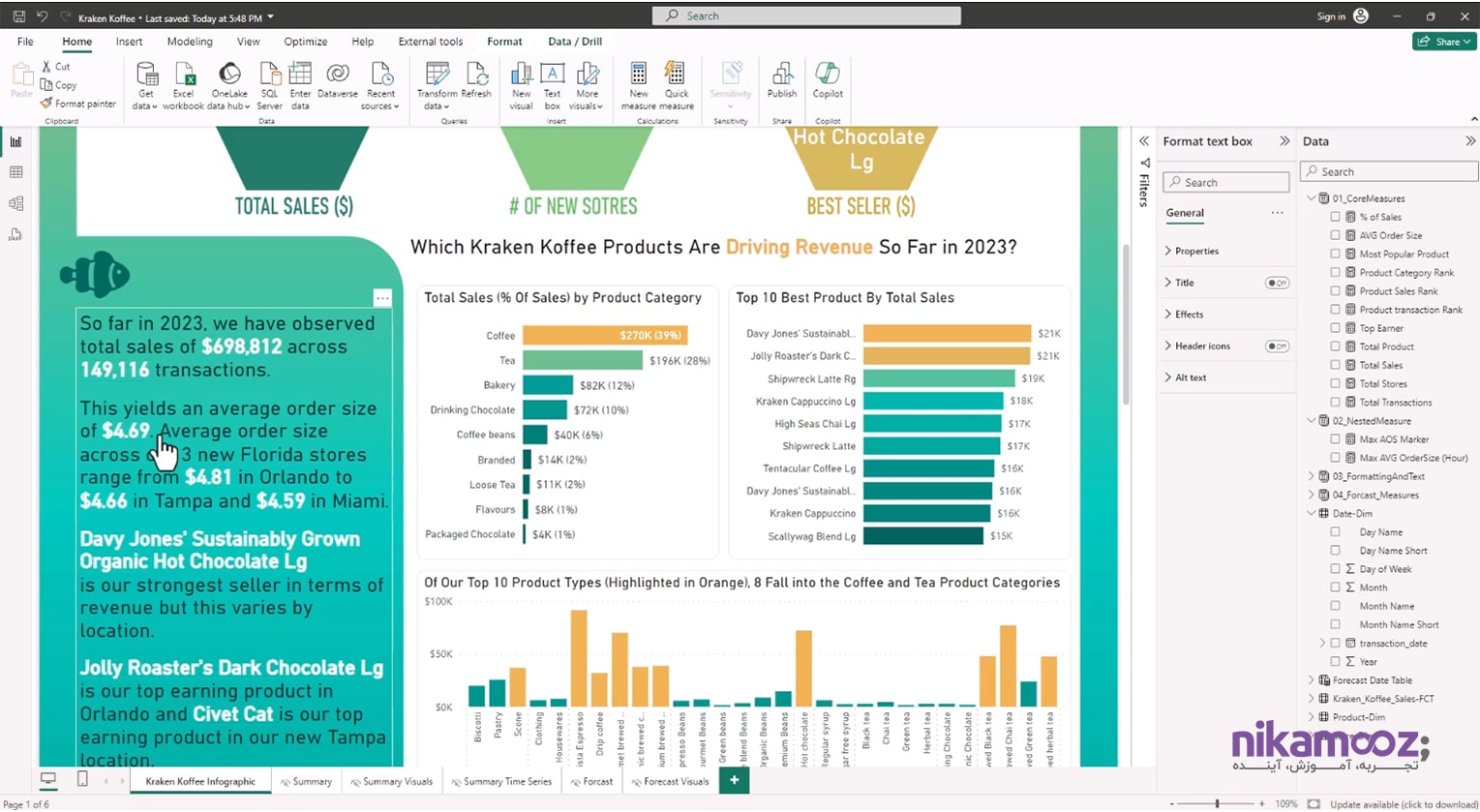The width and height of the screenshot is (1480, 812).
Task: Search in the Data pane field list
Action: tap(1389, 171)
